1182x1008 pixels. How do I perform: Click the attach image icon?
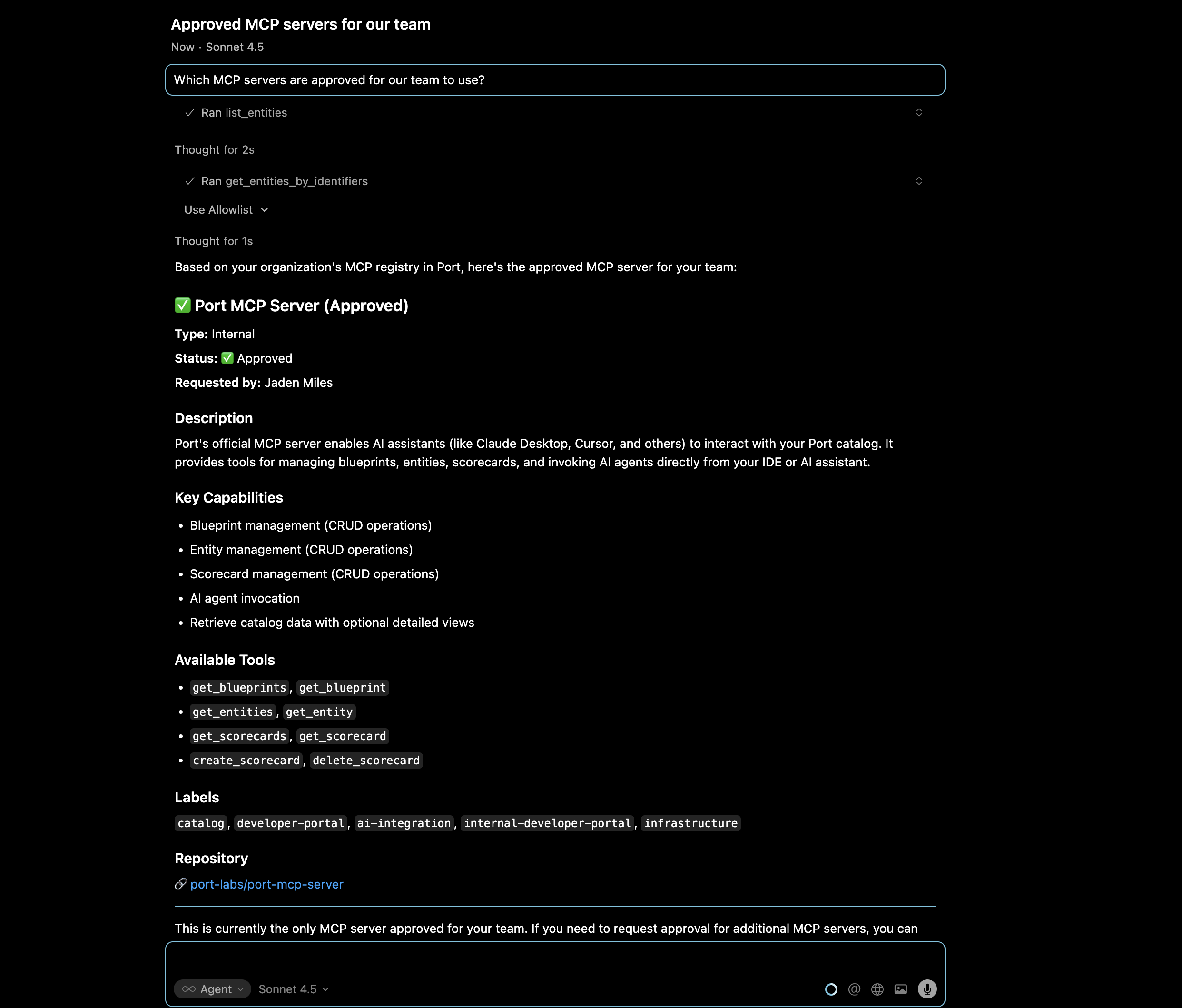click(901, 989)
